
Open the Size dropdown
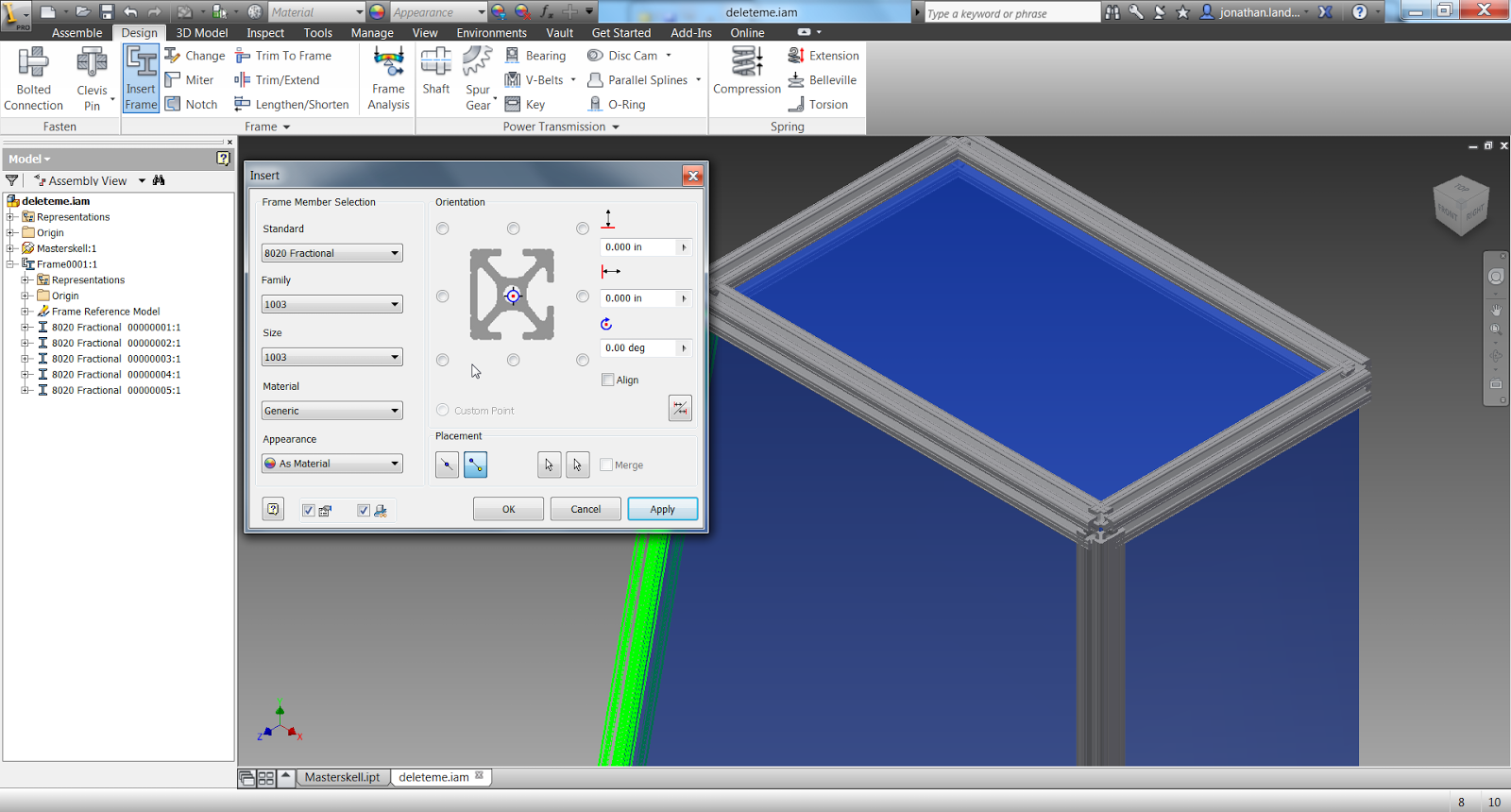pos(332,357)
